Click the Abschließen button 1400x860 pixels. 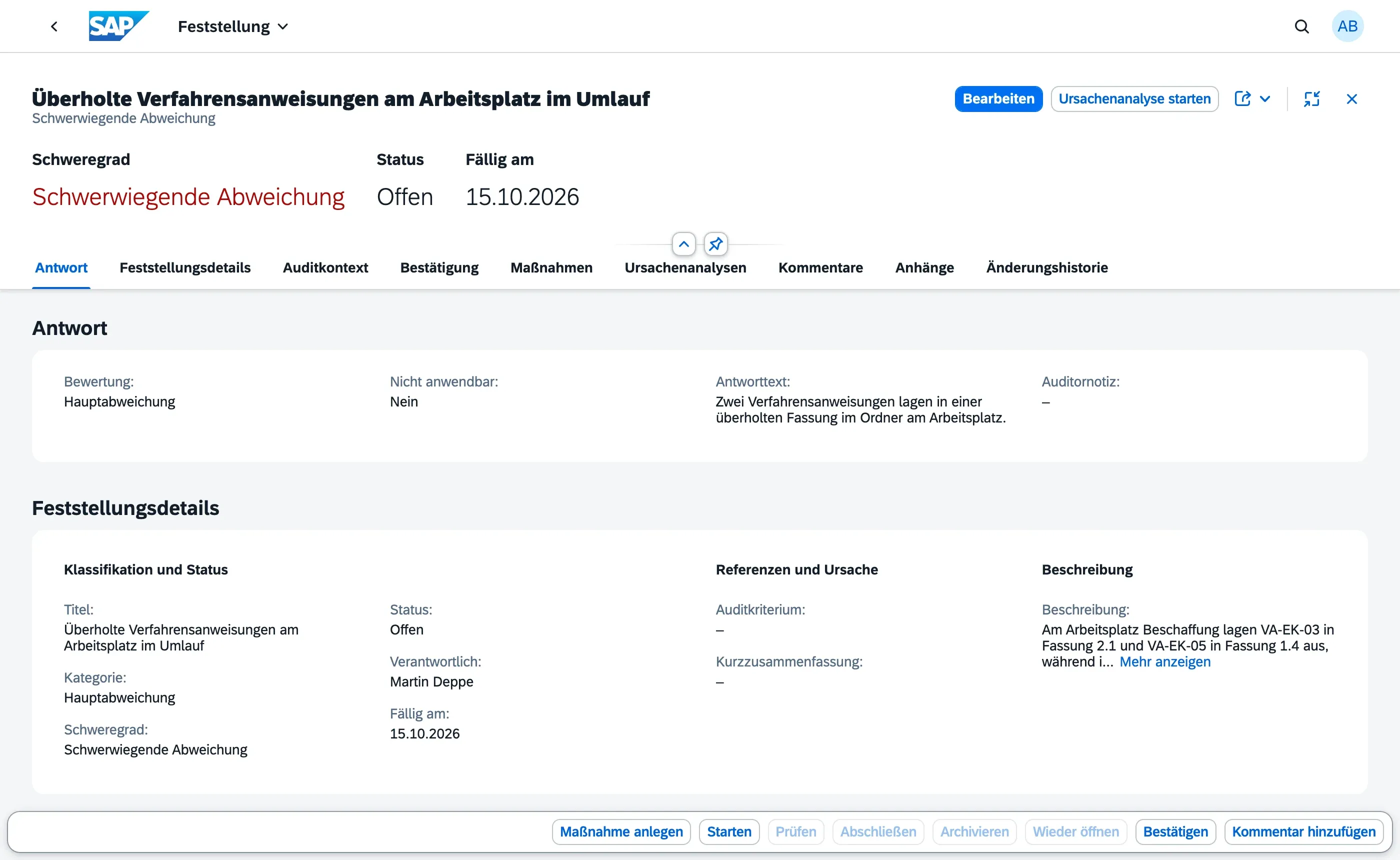[878, 831]
